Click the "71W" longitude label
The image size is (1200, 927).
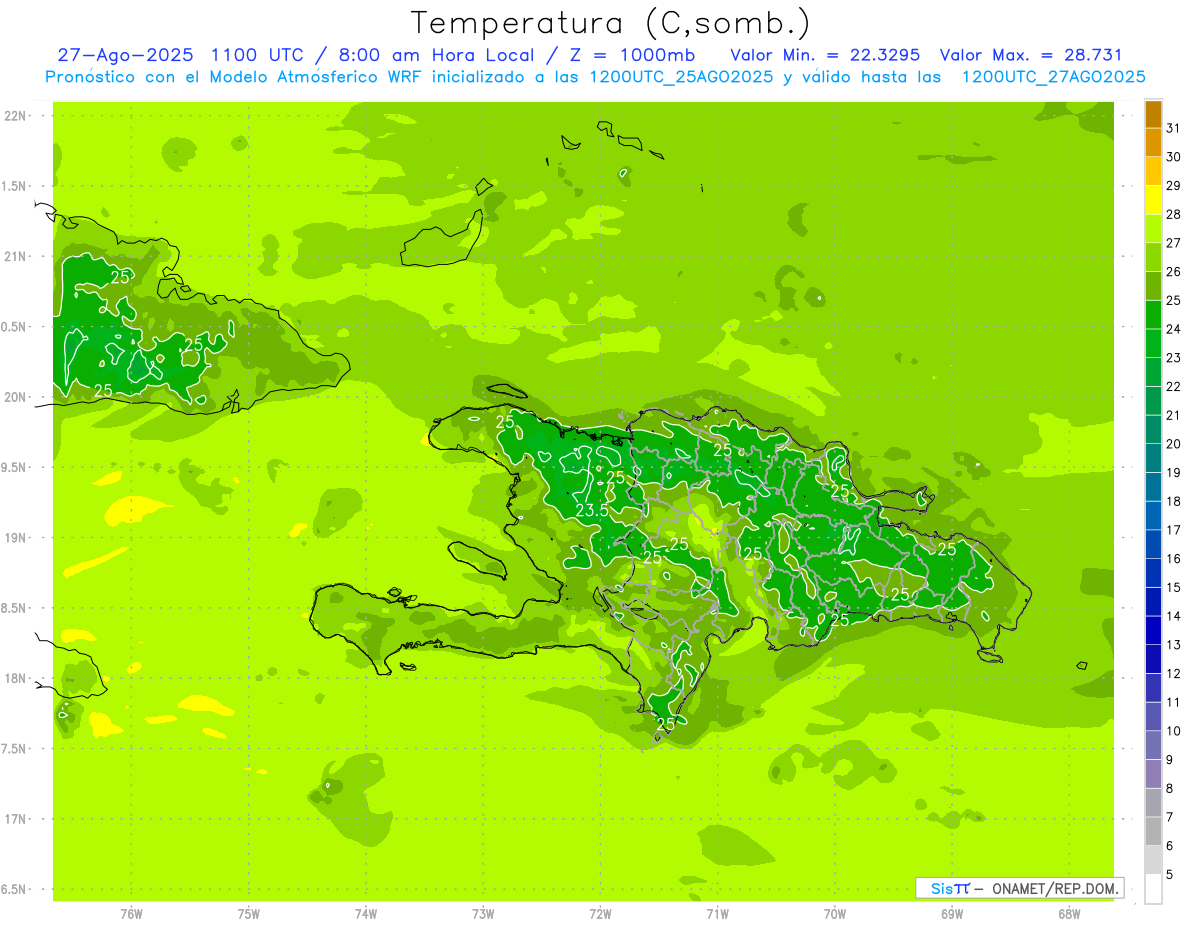[717, 914]
